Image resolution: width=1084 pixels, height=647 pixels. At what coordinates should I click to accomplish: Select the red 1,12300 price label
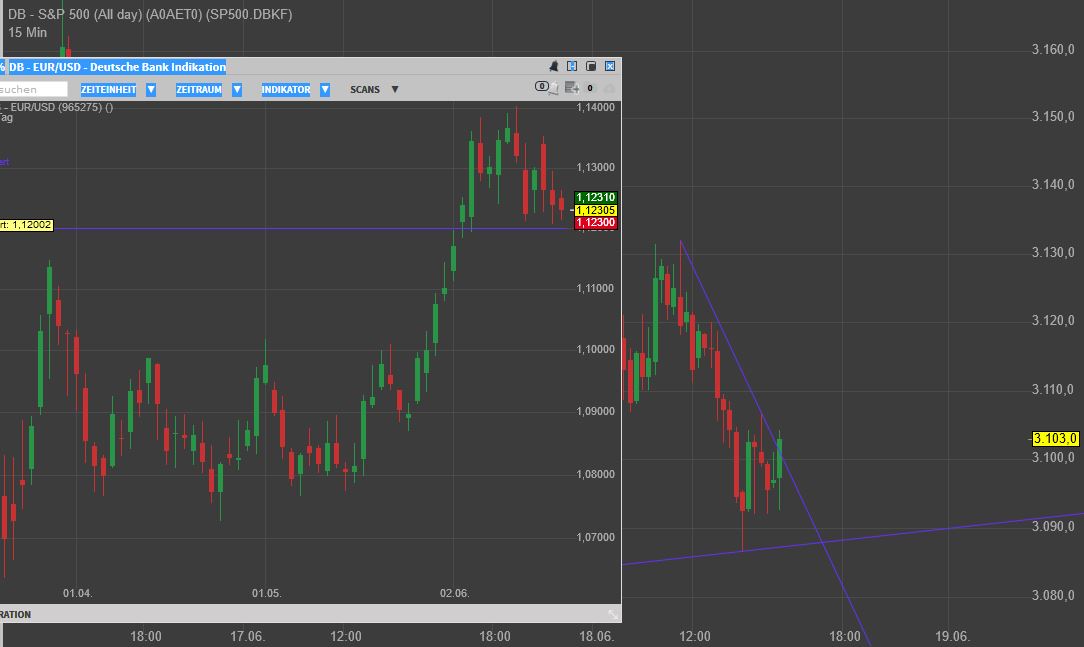click(x=595, y=223)
